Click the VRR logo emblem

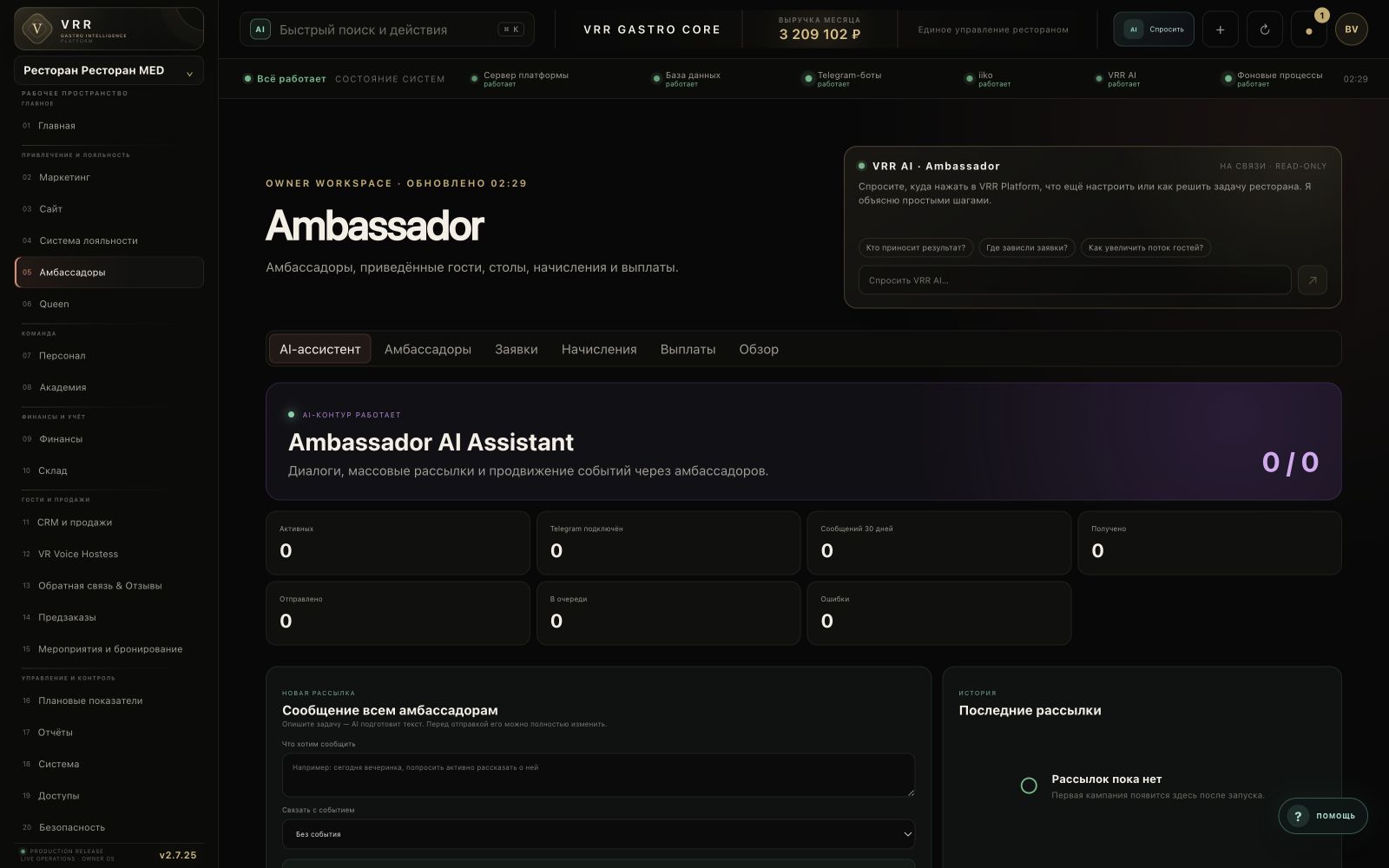point(36,29)
